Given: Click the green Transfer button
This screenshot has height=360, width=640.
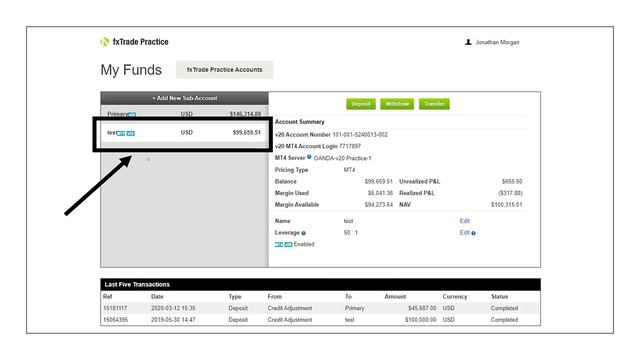Looking at the screenshot, I should click(x=434, y=104).
